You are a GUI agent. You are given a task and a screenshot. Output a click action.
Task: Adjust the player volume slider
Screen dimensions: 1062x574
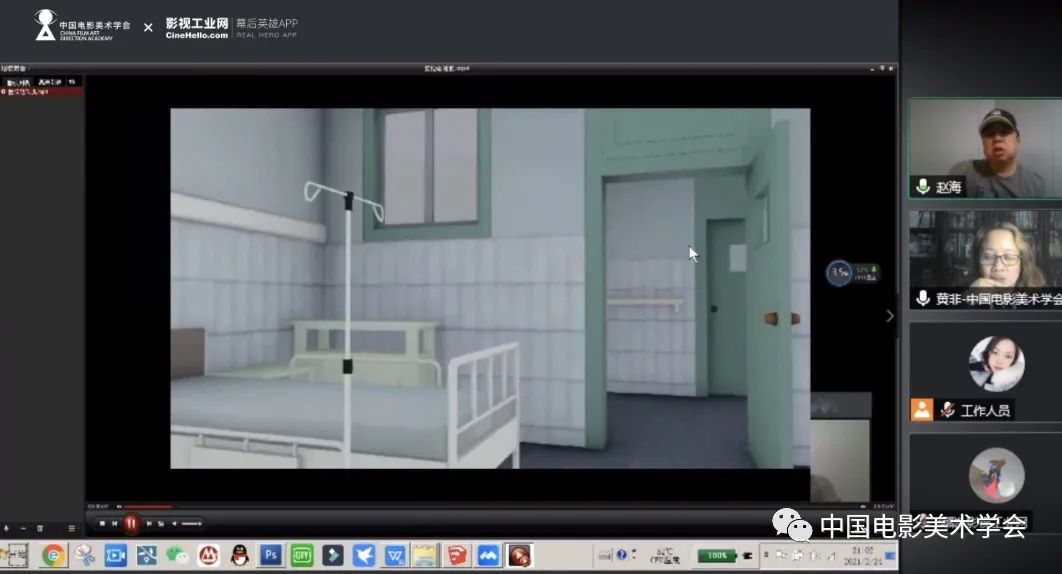(191, 523)
